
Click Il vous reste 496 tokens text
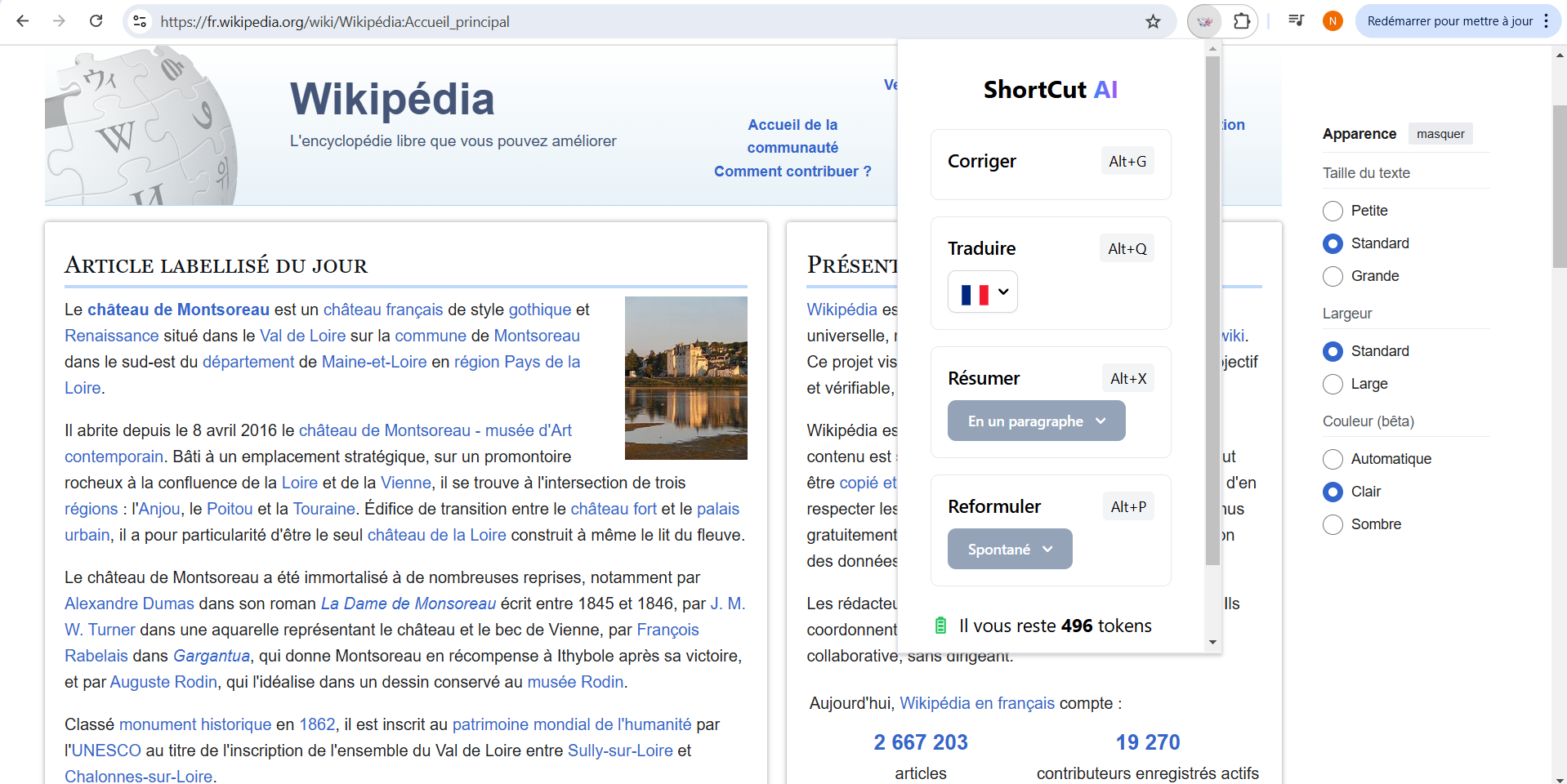pyautogui.click(x=1056, y=626)
